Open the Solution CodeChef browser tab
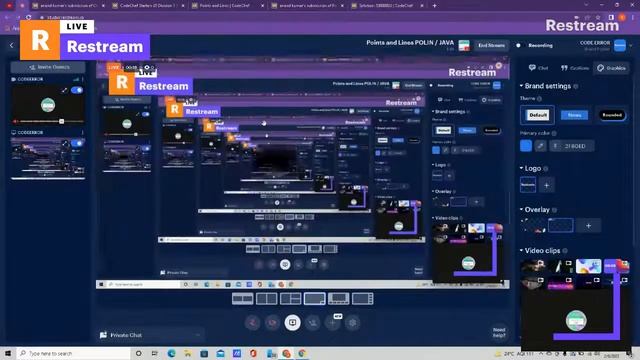The width and height of the screenshot is (640, 360). (387, 6)
